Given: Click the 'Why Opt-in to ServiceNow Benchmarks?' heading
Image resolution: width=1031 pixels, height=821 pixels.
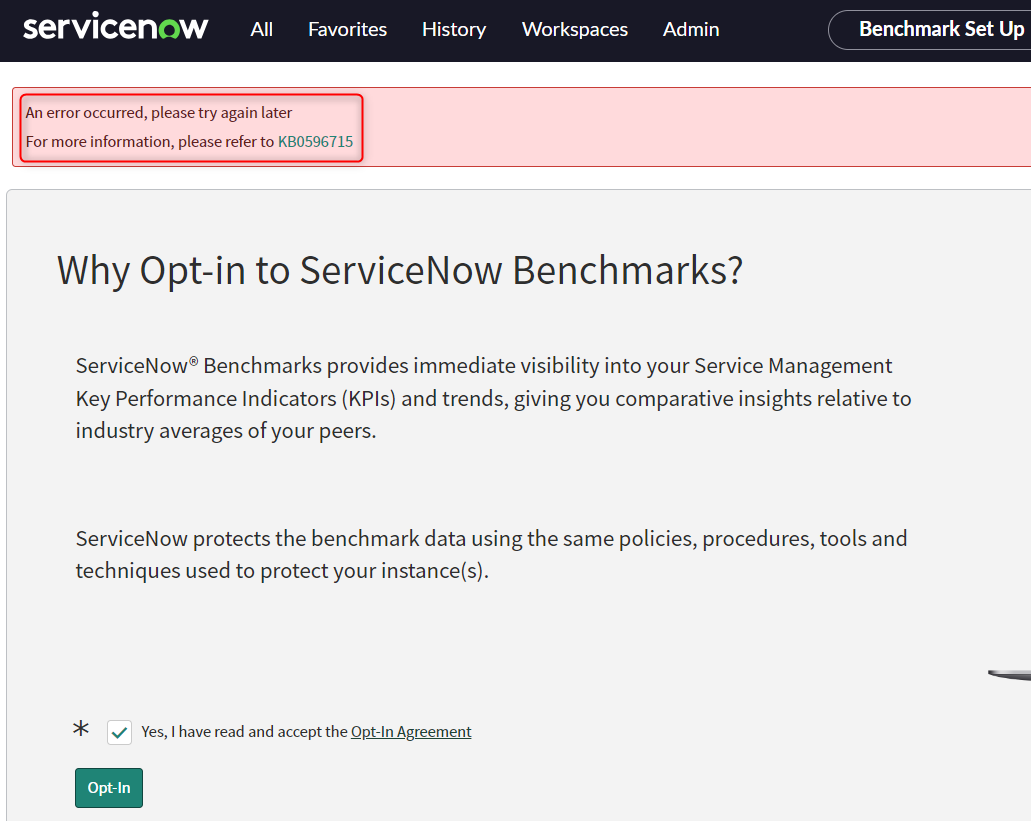Looking at the screenshot, I should 400,271.
